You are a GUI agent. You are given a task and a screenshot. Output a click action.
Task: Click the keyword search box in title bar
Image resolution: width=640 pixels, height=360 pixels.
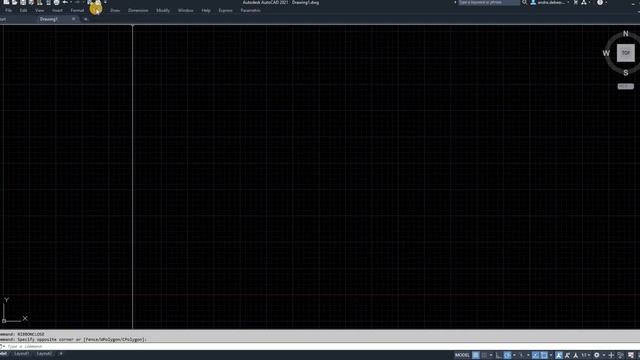tap(489, 2)
